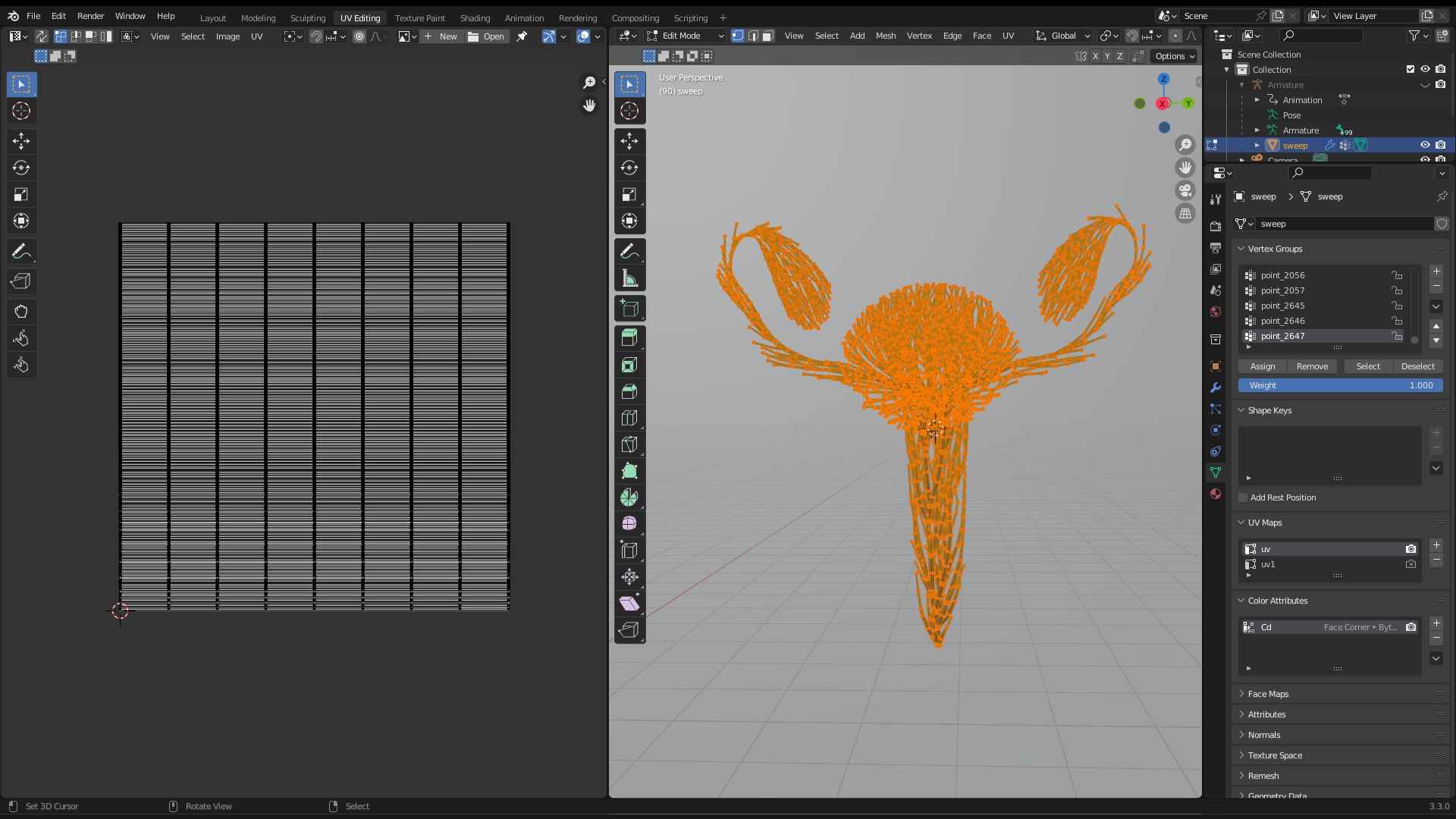
Task: Select the Inset Faces tool
Action: (629, 365)
